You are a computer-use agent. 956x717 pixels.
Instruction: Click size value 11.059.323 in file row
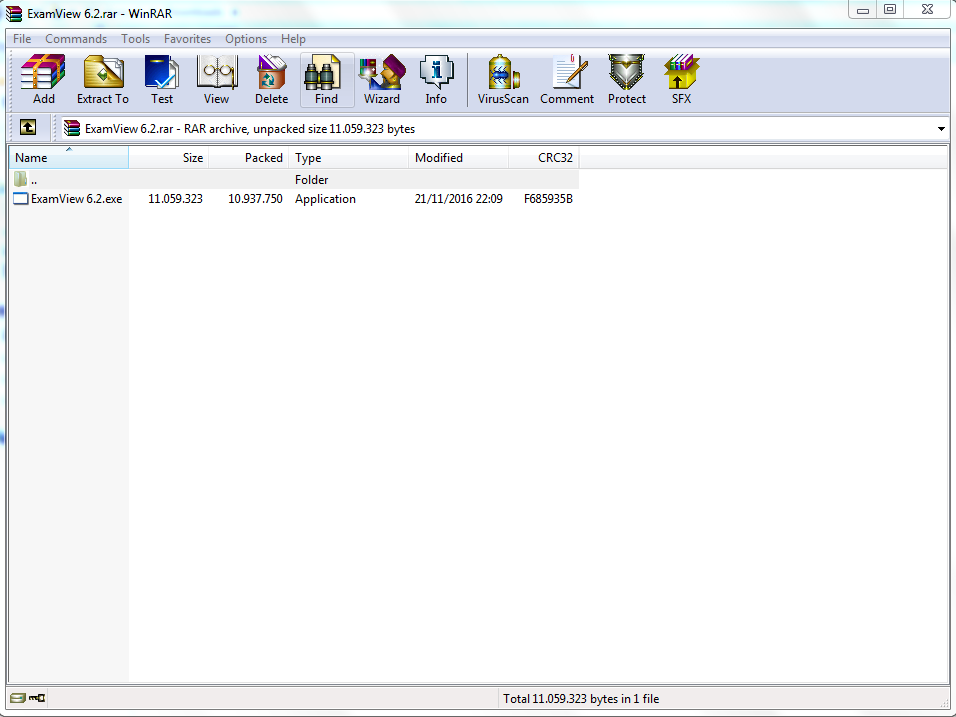click(175, 199)
